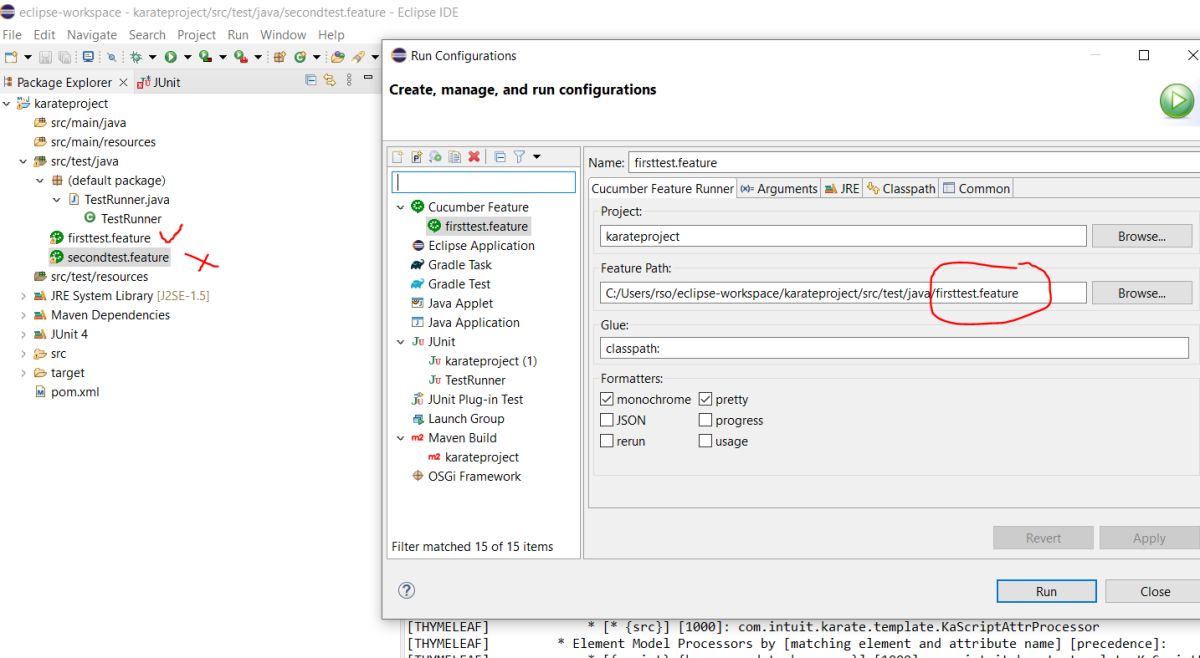Viewport: 1200px width, 658px height.
Task: Open filter dropdown arrow in configurations toolbar
Action: 536,157
